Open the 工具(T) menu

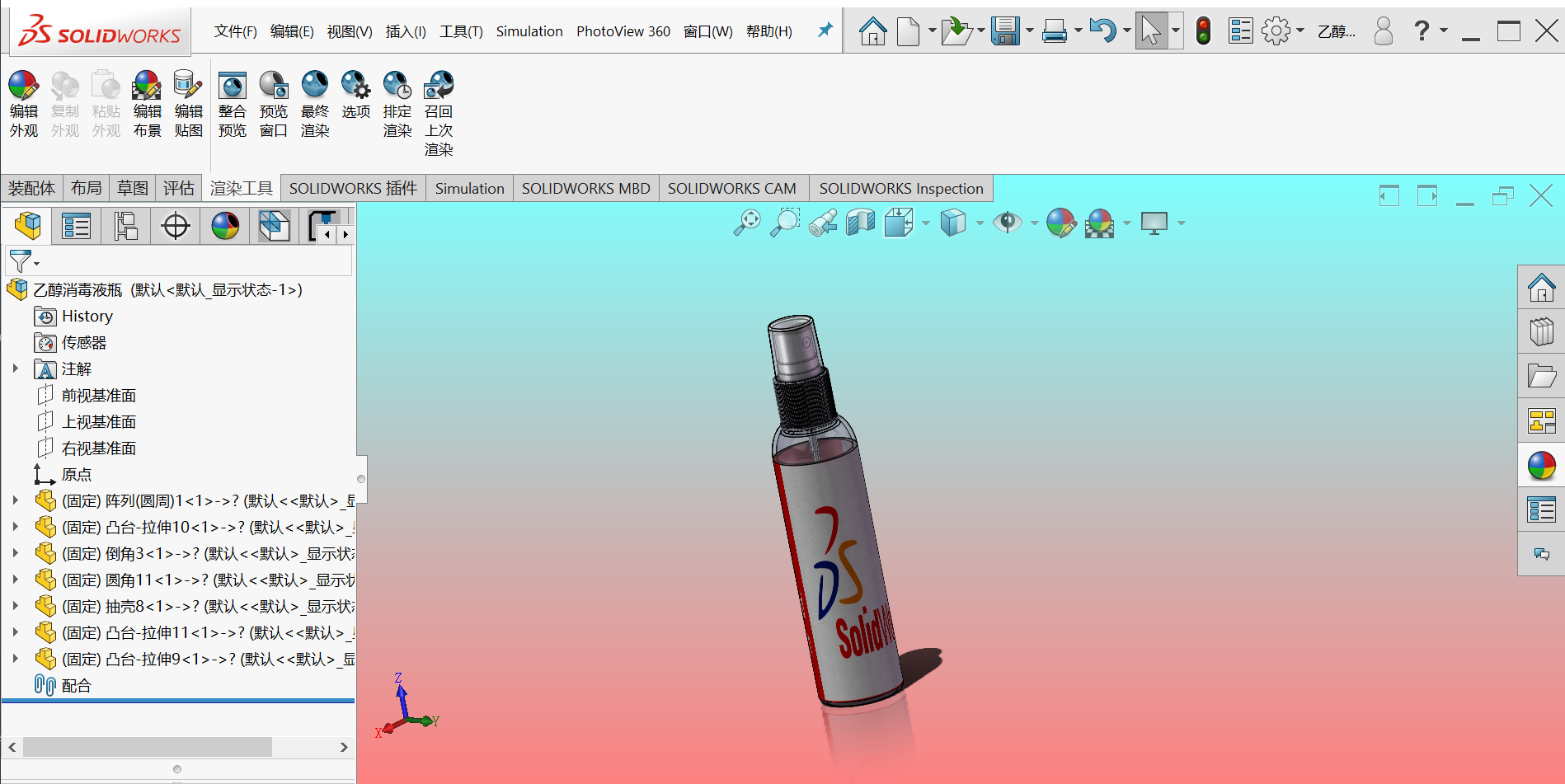point(461,31)
